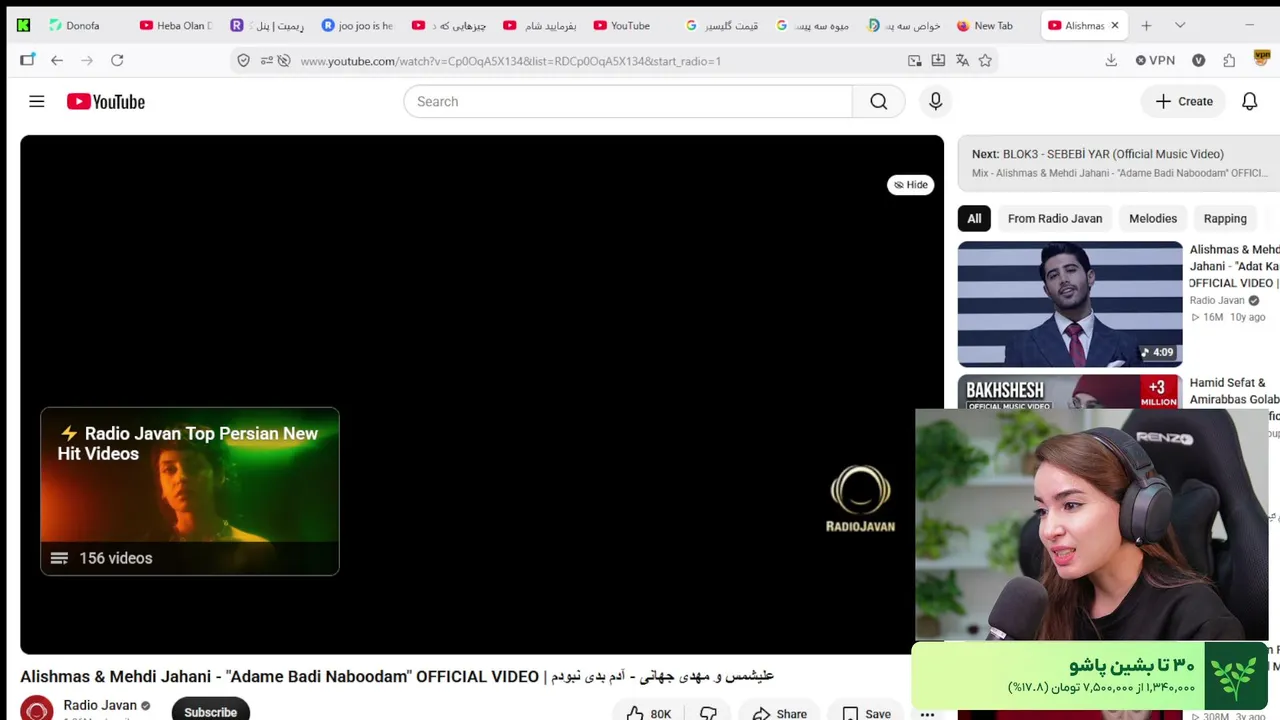Switch to the بفرمایید شام YouTube tab
Screen dimensions: 1280x720
pos(539,26)
